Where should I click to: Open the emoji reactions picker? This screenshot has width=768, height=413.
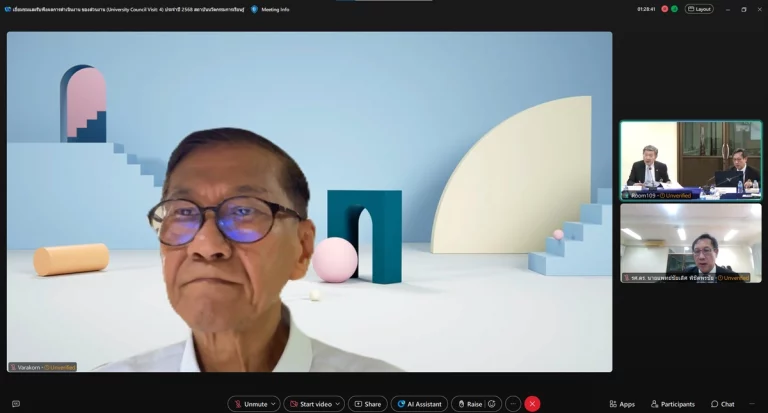point(492,404)
